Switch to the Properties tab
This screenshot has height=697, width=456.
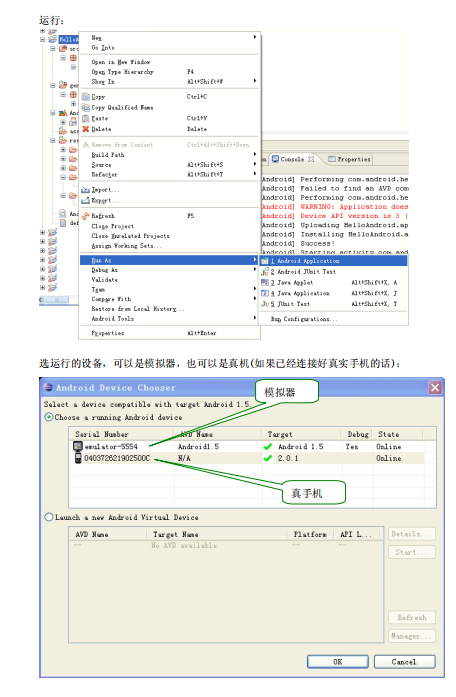click(349, 159)
